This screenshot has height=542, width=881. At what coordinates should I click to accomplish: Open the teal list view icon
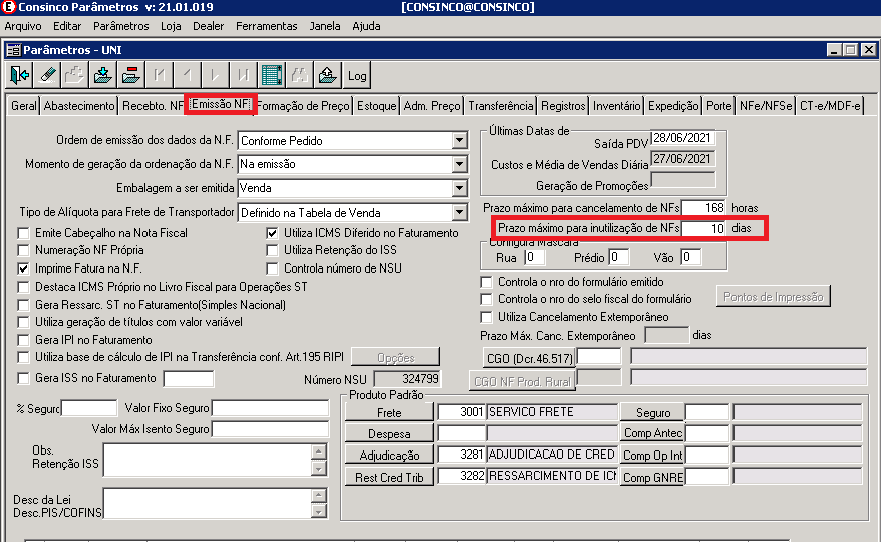(272, 75)
